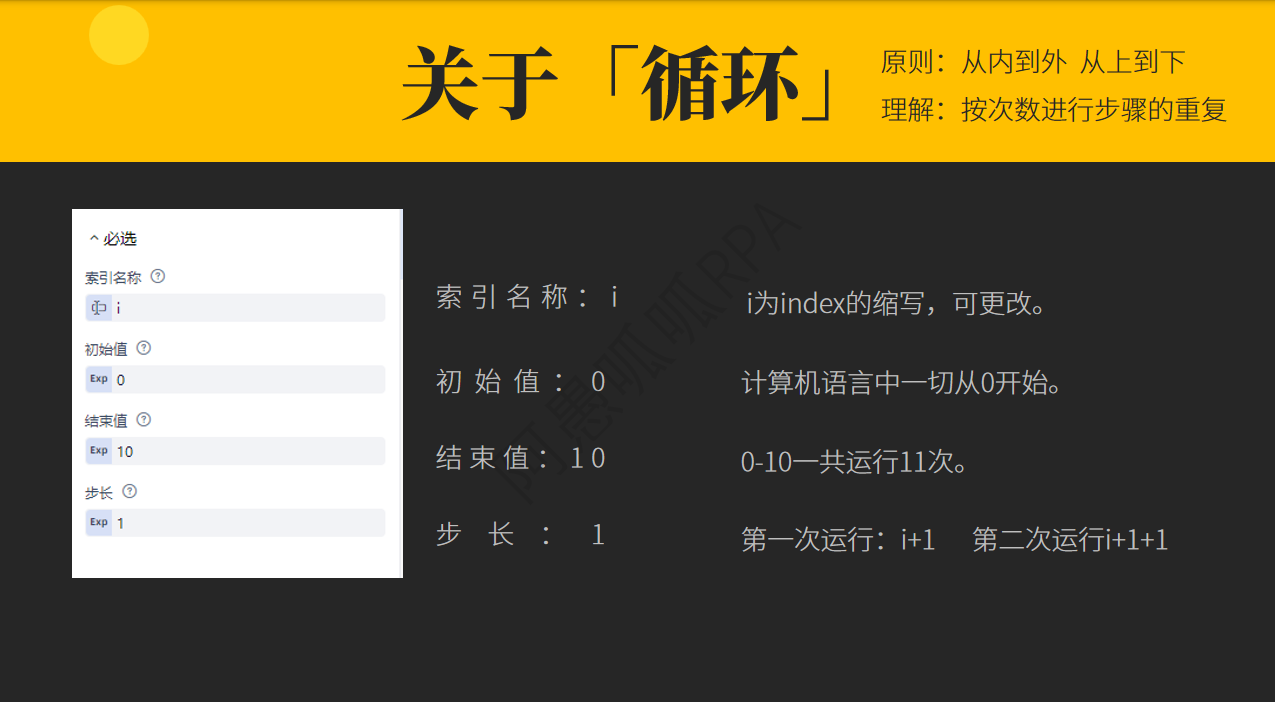Viewport: 1275px width, 702px height.
Task: Click the text i为index的缩写，可更改。
Action: click(x=897, y=302)
